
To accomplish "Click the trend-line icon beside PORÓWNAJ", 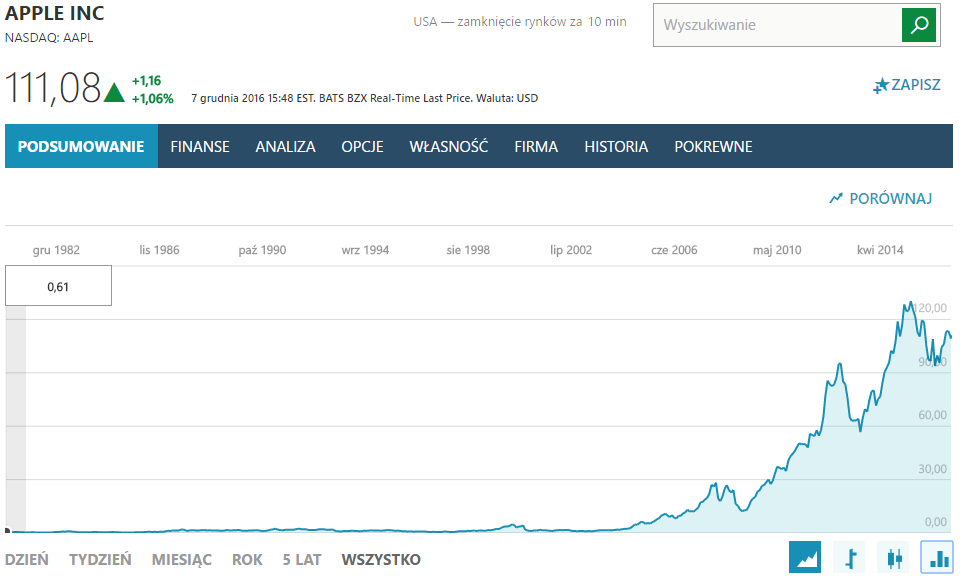I will [x=836, y=198].
